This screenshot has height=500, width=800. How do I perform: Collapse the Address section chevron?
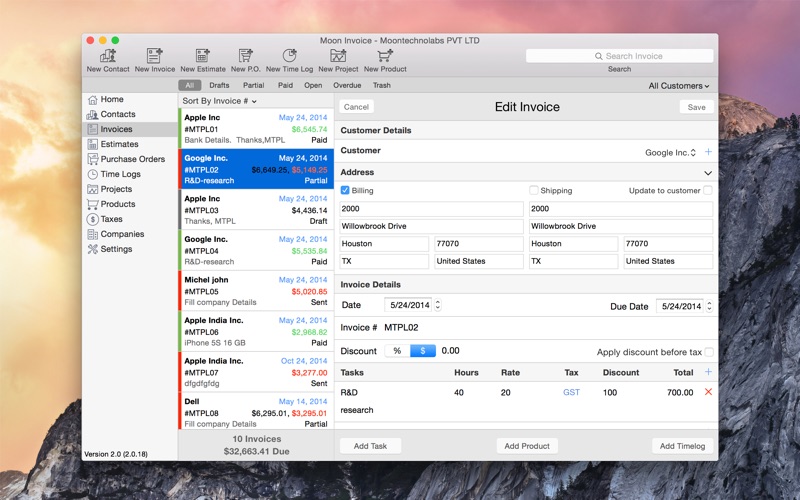pos(708,173)
